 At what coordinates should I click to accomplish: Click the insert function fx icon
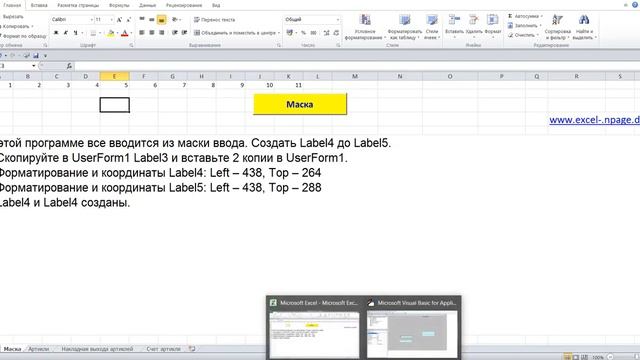click(69, 66)
